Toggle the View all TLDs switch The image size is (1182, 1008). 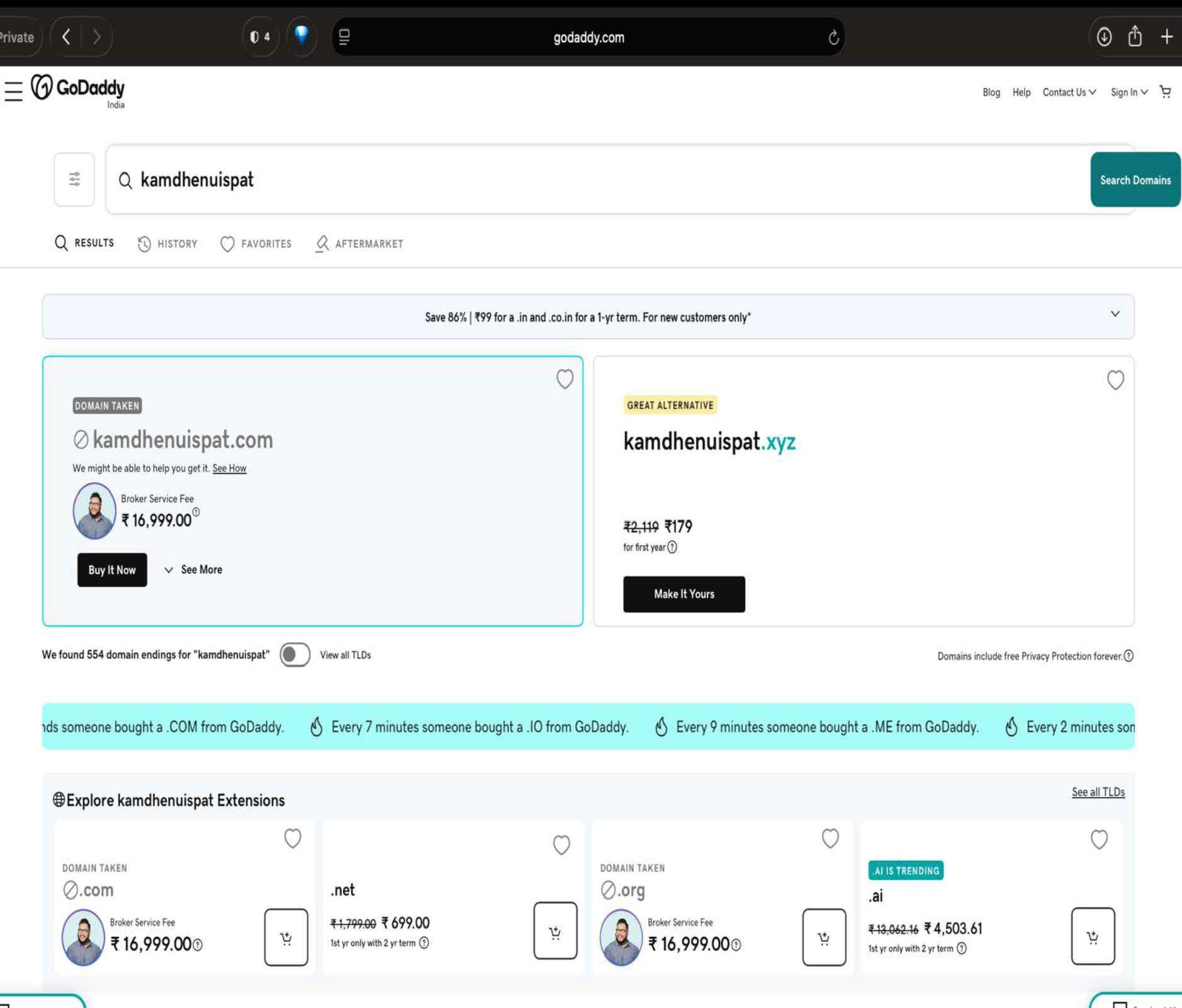[x=295, y=655]
